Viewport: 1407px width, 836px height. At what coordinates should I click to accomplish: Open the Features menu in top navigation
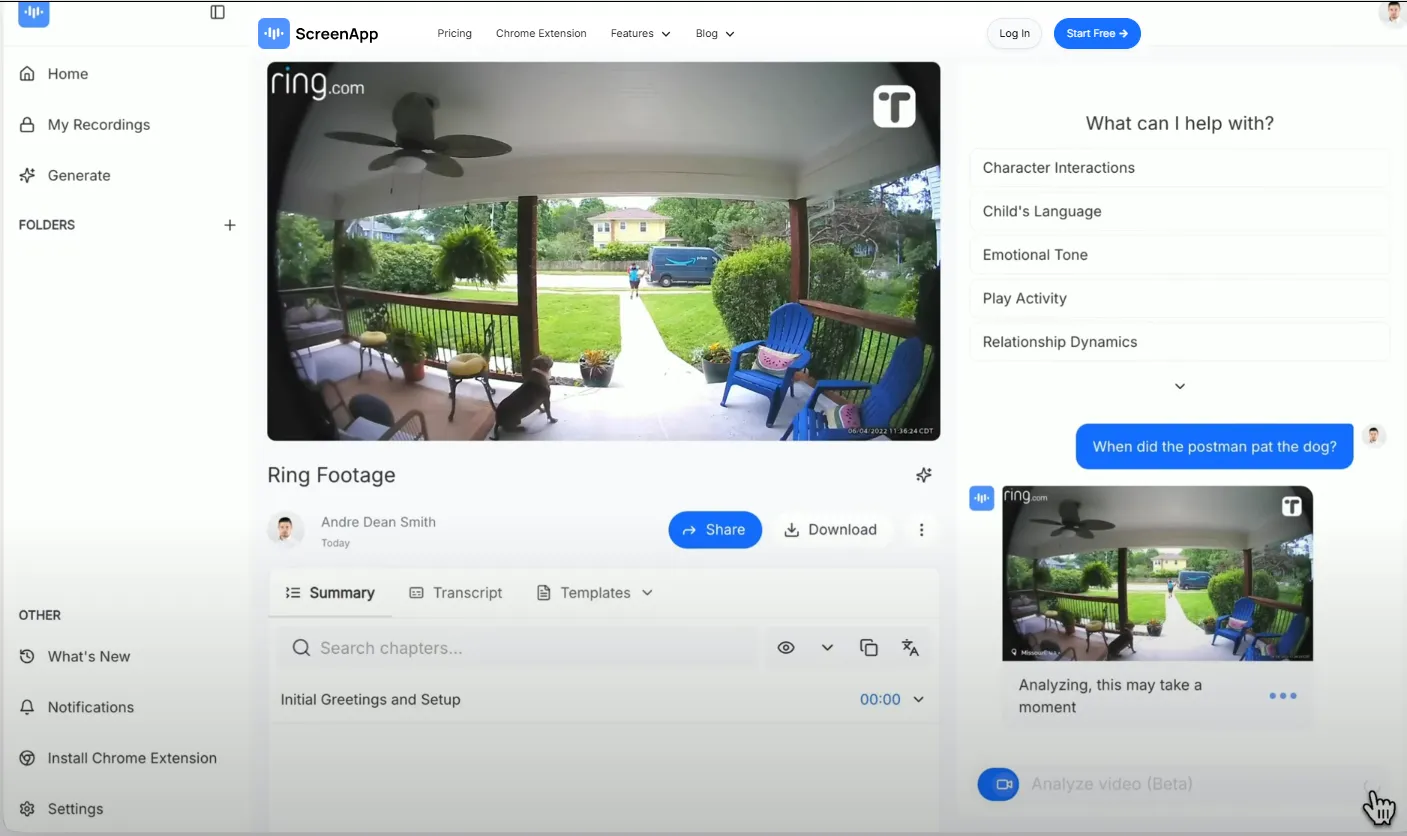point(640,33)
